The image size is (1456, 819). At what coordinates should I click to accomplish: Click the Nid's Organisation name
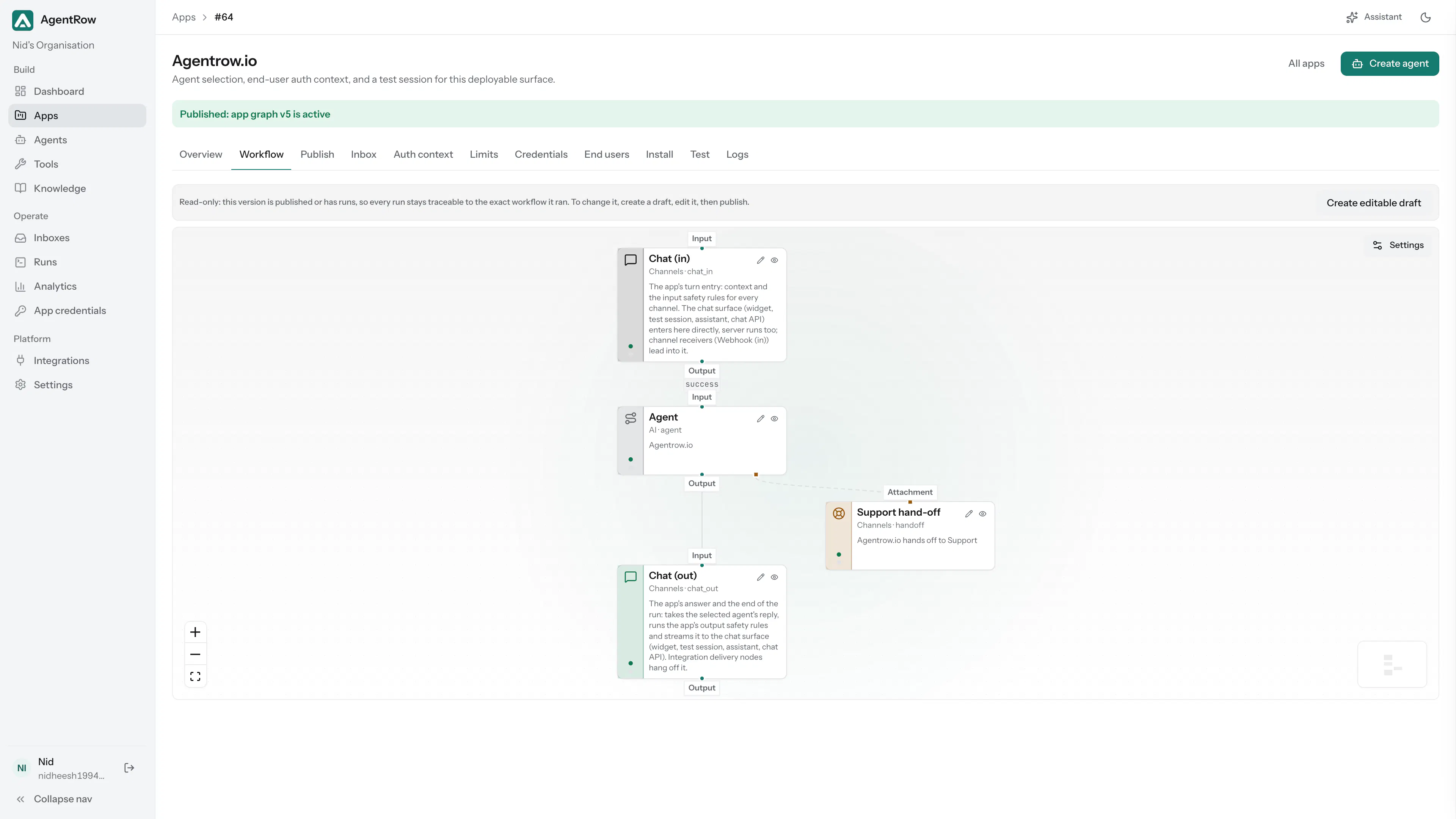[53, 45]
